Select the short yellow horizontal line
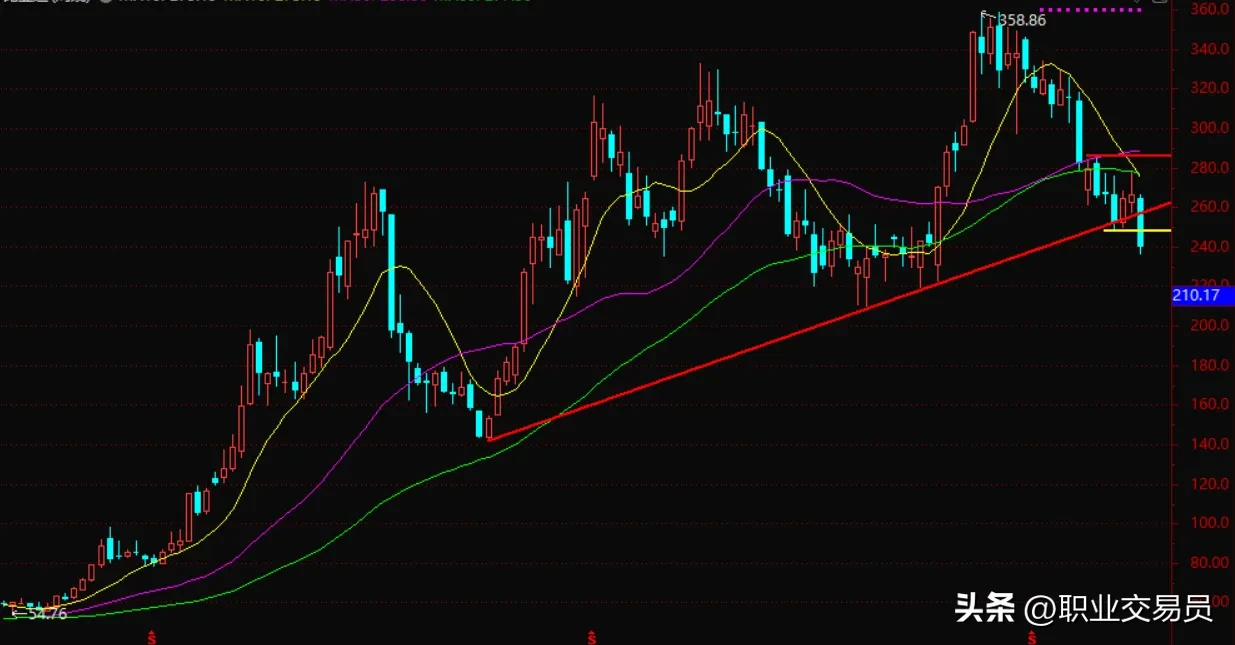1235x645 pixels. click(x=1137, y=231)
